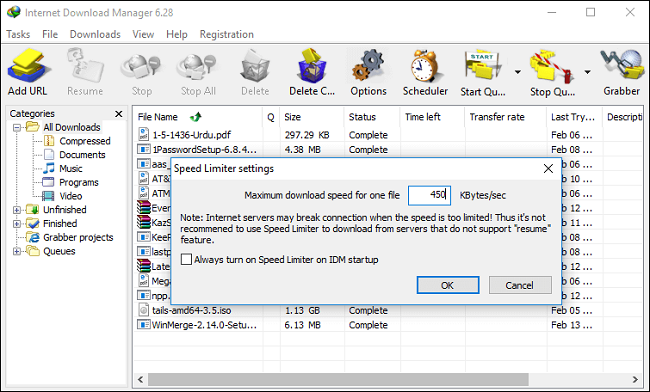This screenshot has height=392, width=650.
Task: Click Feb 13 last try cell
Action: pos(571,325)
